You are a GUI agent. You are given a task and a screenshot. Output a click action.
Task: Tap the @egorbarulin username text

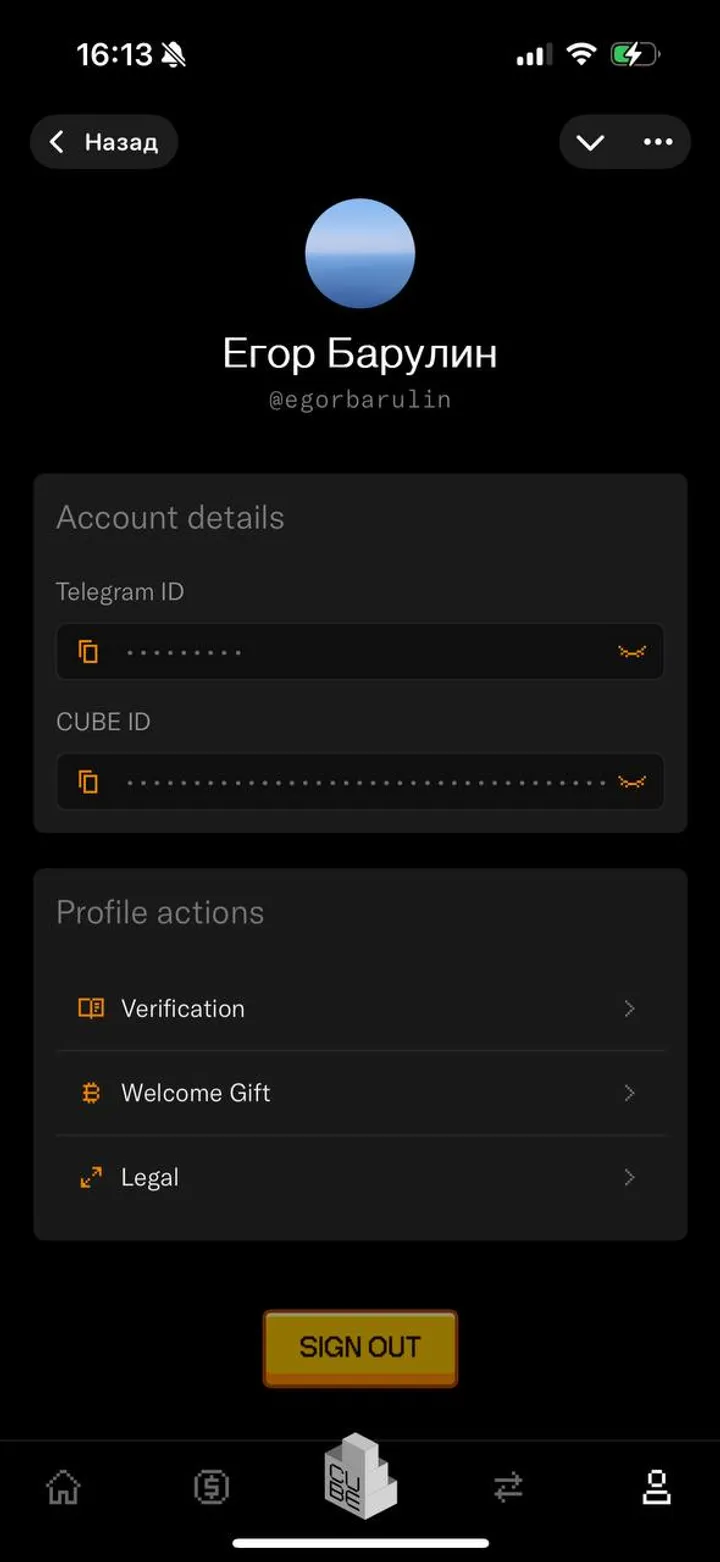[x=360, y=400]
